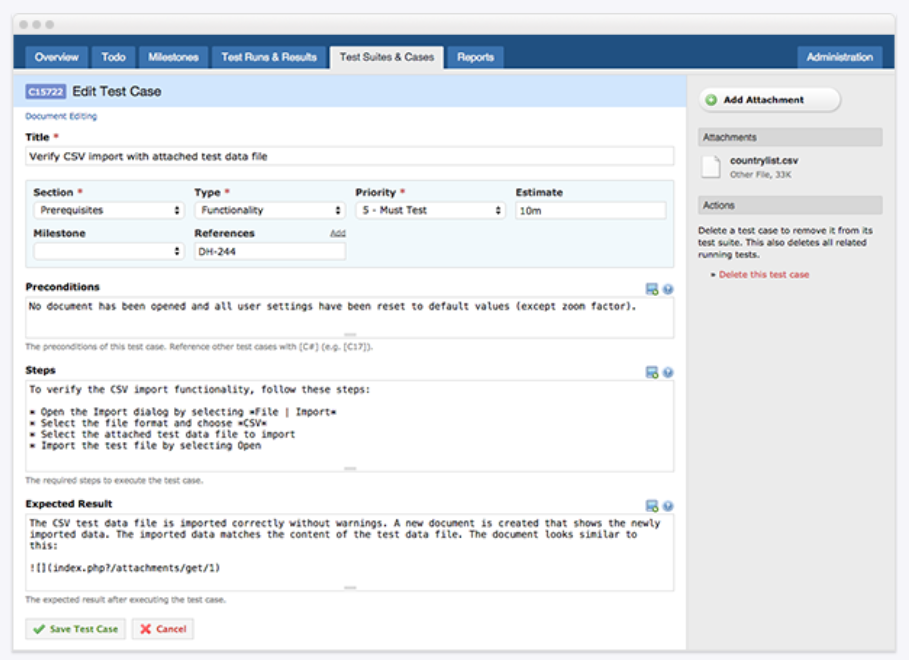Switch to the Test Runs & Results tab
Viewport: 909px width, 660px height.
(x=269, y=57)
